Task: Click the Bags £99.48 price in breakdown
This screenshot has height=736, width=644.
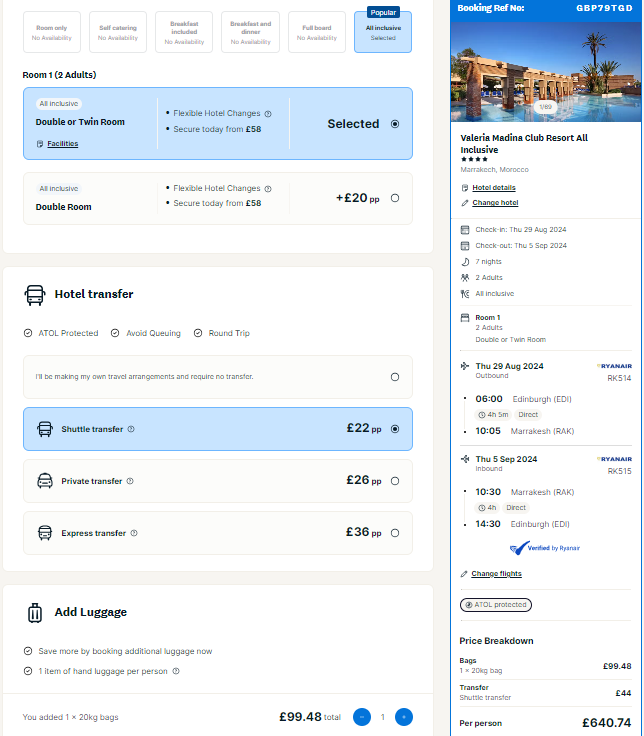Action: click(x=617, y=666)
